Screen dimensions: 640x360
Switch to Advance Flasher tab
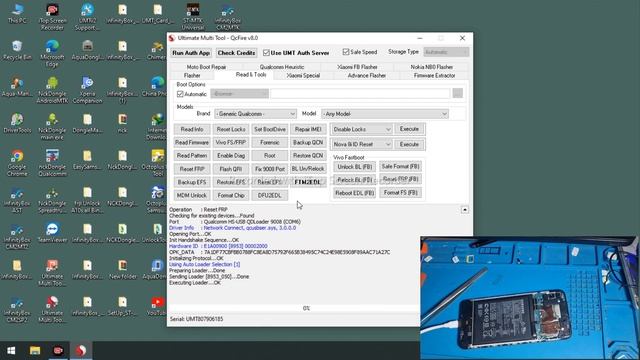(x=367, y=76)
